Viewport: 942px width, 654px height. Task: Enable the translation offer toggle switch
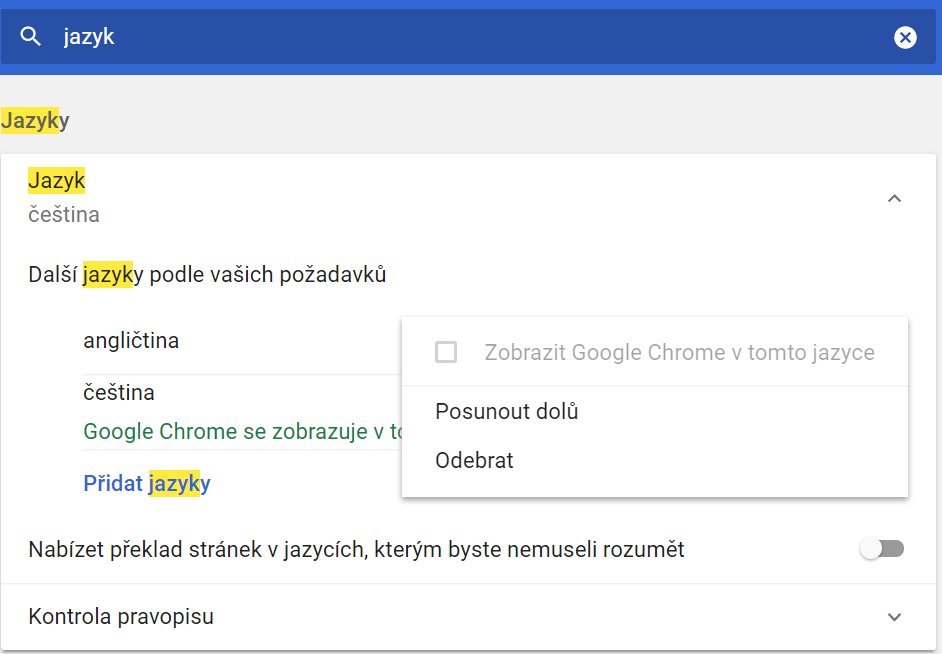(x=882, y=549)
